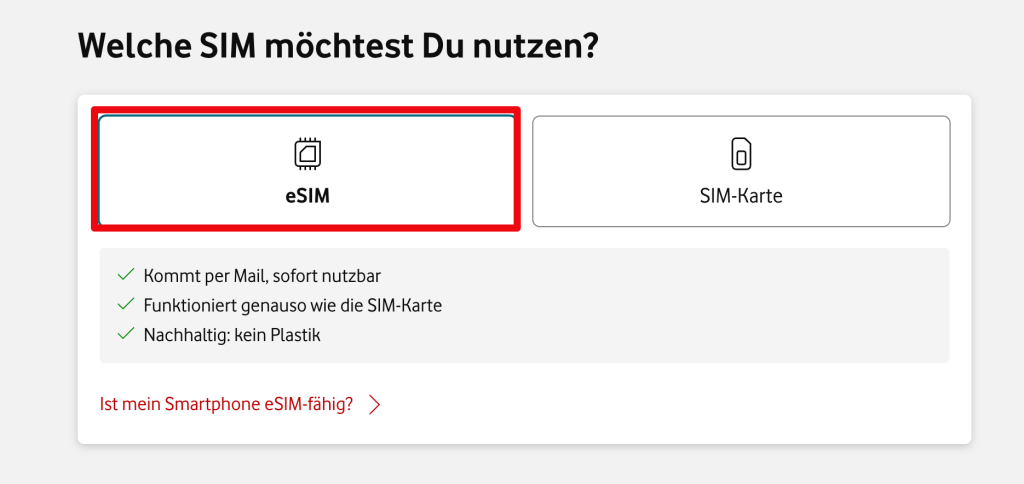The image size is (1024, 484).
Task: Open "Ist mein Smartphone eSIM-fähig?" link
Action: click(x=226, y=405)
